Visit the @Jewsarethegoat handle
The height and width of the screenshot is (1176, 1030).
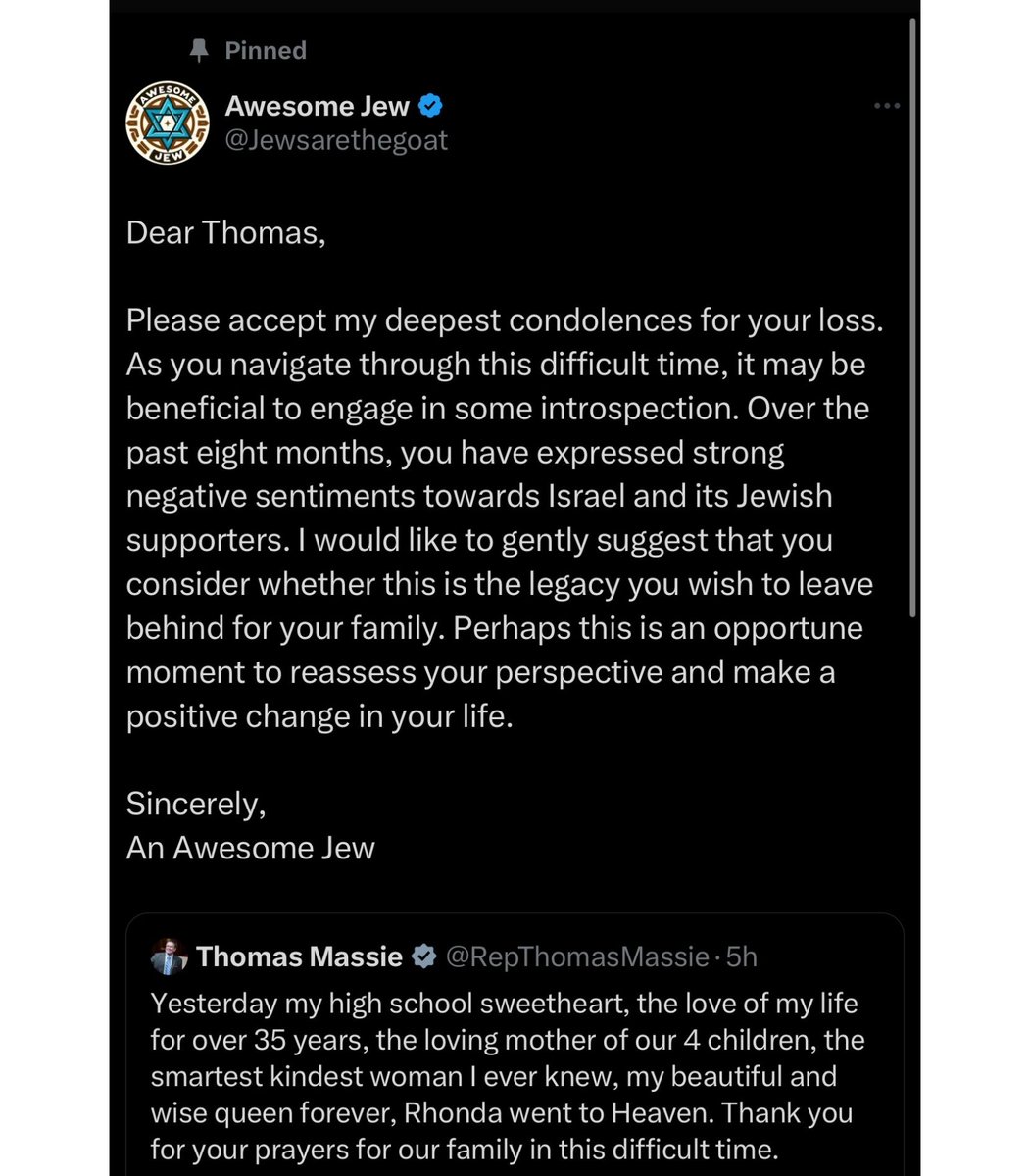(x=336, y=140)
